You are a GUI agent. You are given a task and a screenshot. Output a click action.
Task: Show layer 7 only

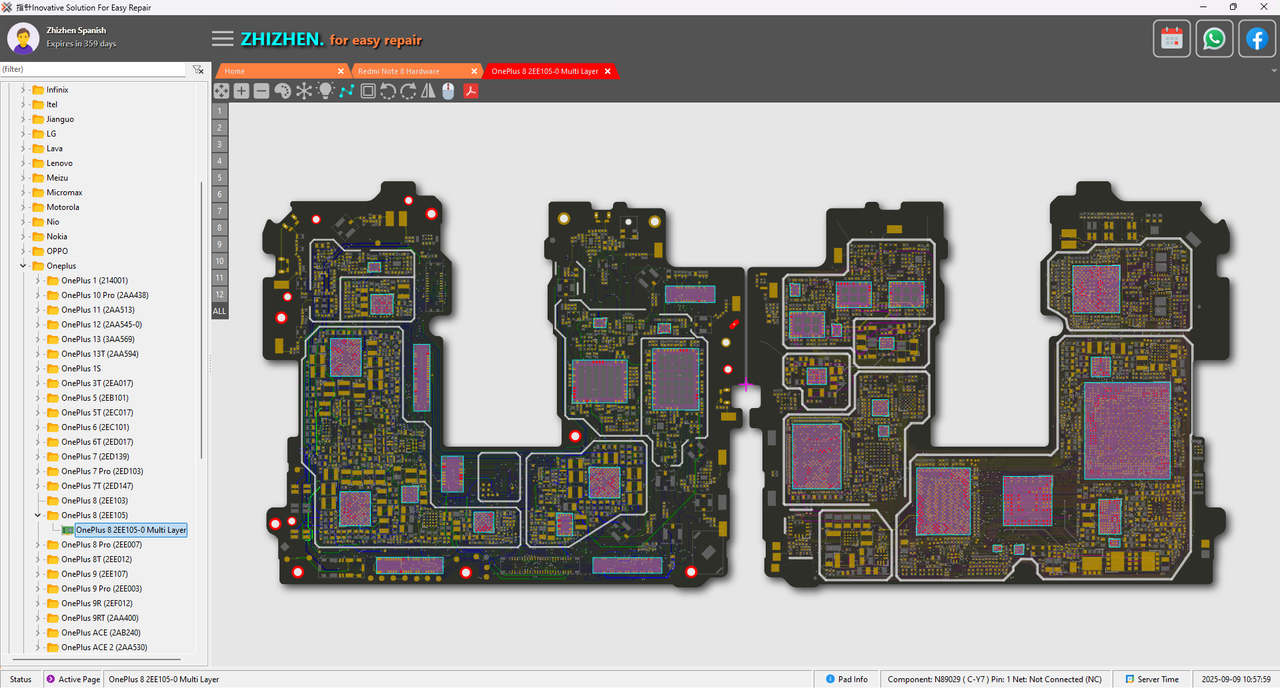tap(219, 211)
